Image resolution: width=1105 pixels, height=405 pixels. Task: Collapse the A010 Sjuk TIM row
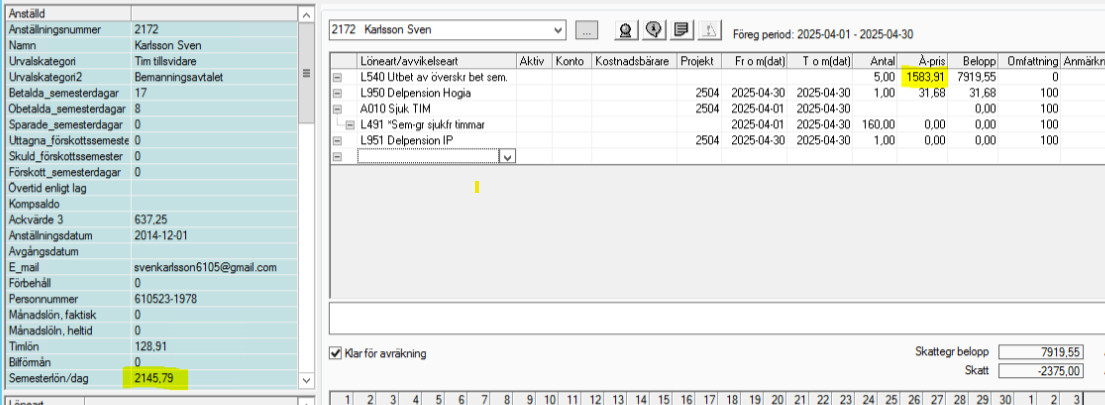[x=337, y=108]
